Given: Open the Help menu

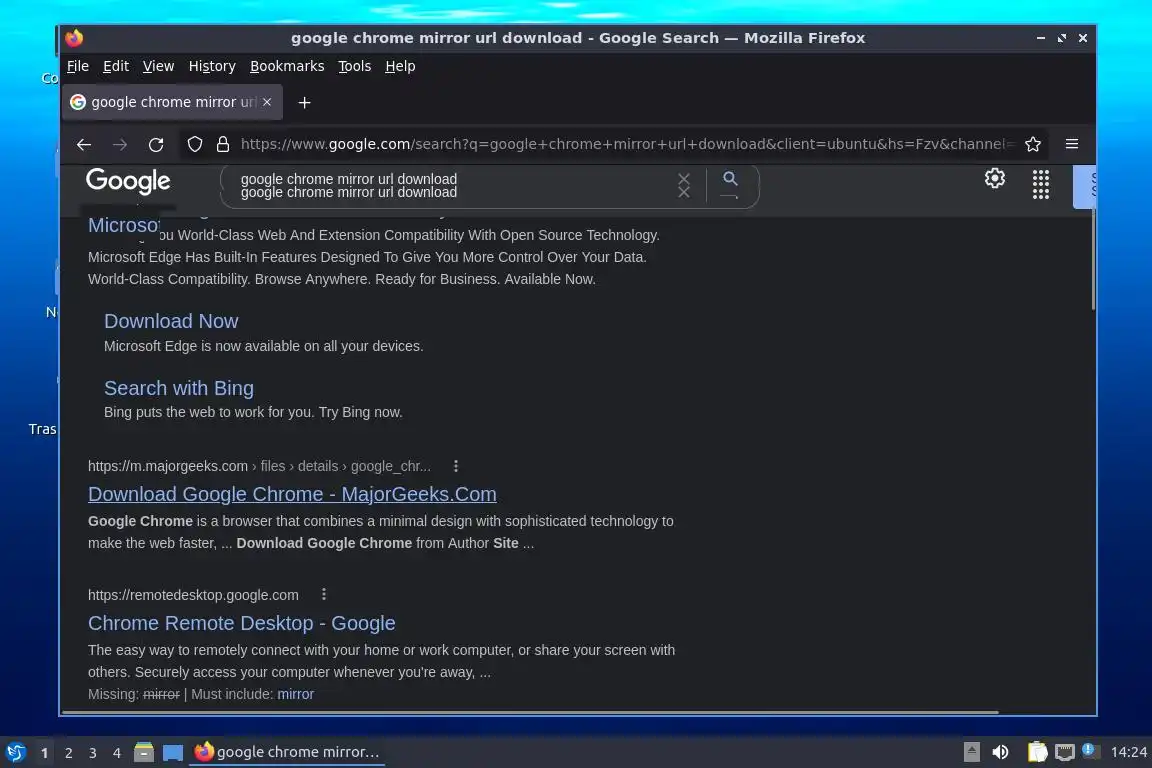Looking at the screenshot, I should tap(400, 66).
